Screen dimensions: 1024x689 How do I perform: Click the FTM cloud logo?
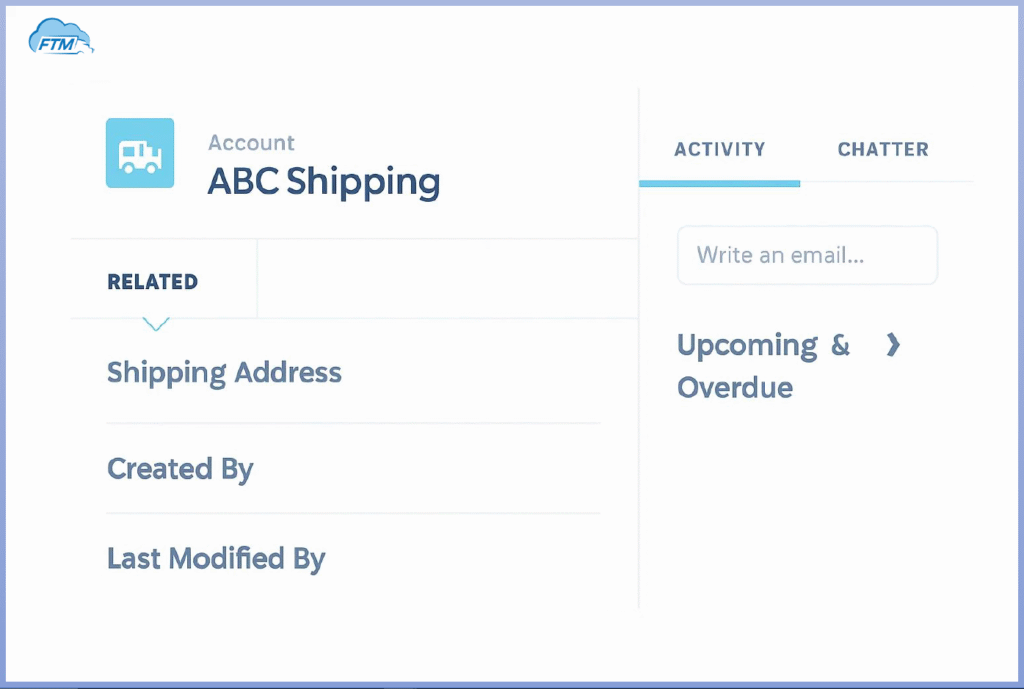(x=61, y=39)
